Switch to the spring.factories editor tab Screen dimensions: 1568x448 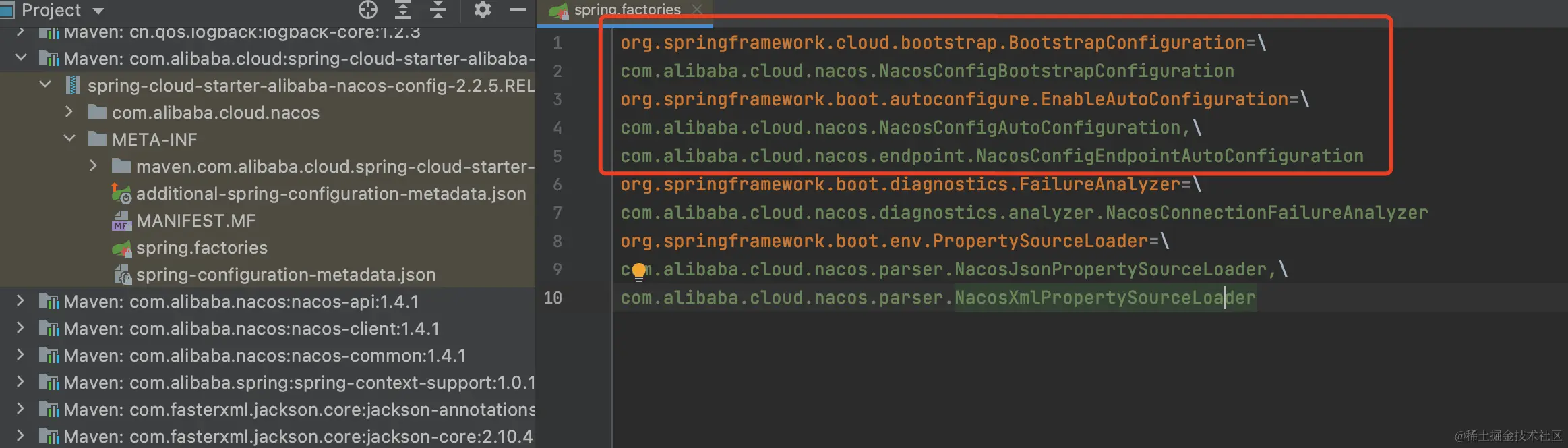(627, 10)
